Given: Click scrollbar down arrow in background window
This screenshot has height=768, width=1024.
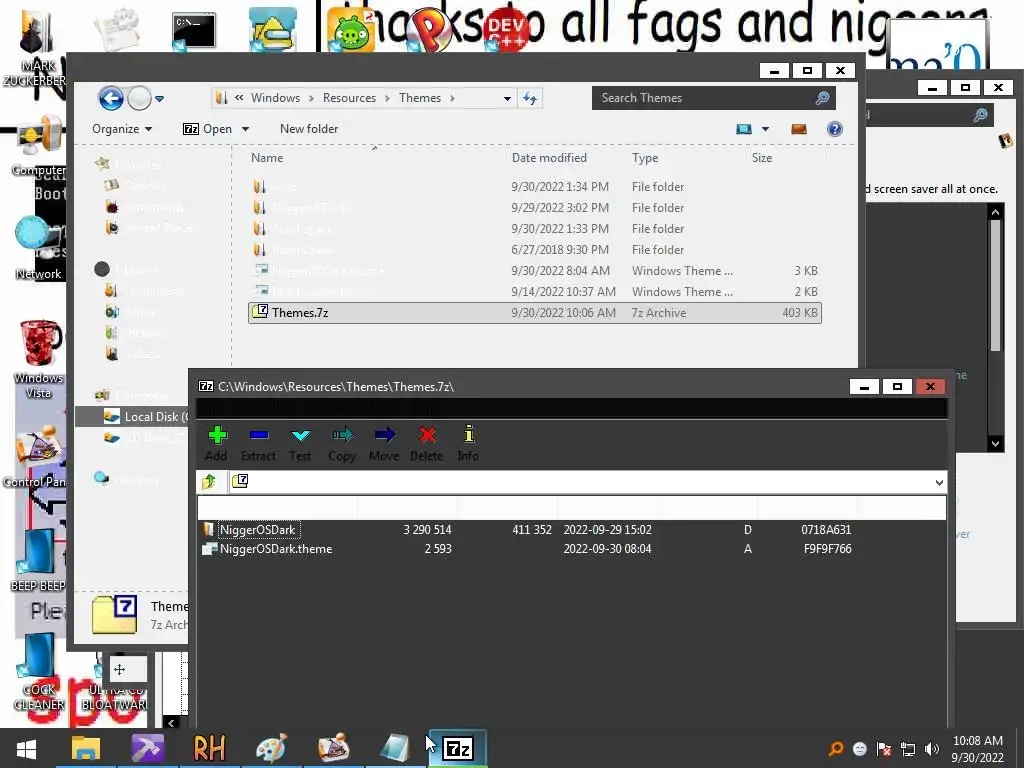Looking at the screenshot, I should click(x=995, y=443).
